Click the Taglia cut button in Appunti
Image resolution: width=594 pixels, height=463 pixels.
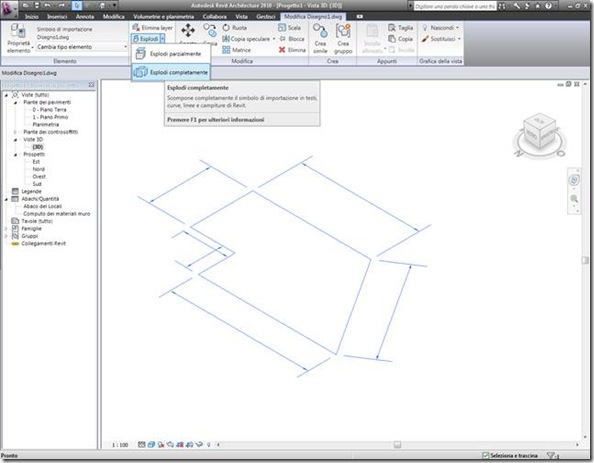tap(400, 28)
